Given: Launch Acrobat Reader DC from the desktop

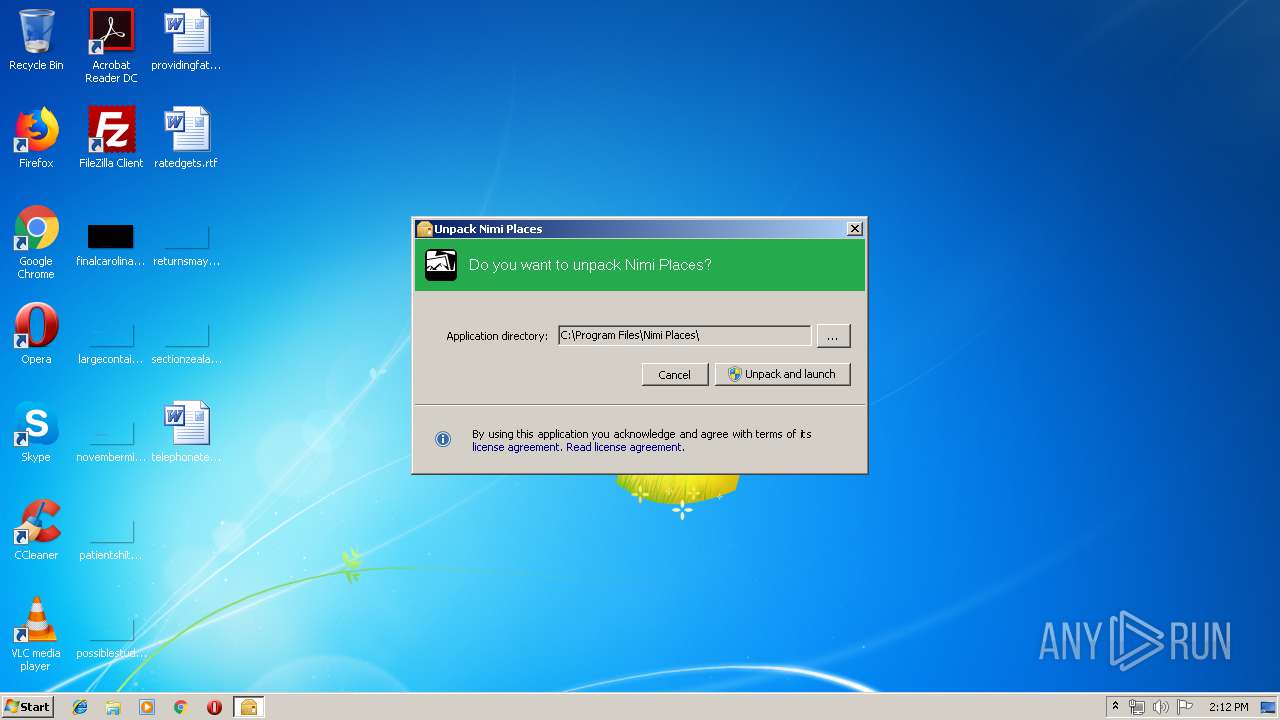Looking at the screenshot, I should [111, 46].
